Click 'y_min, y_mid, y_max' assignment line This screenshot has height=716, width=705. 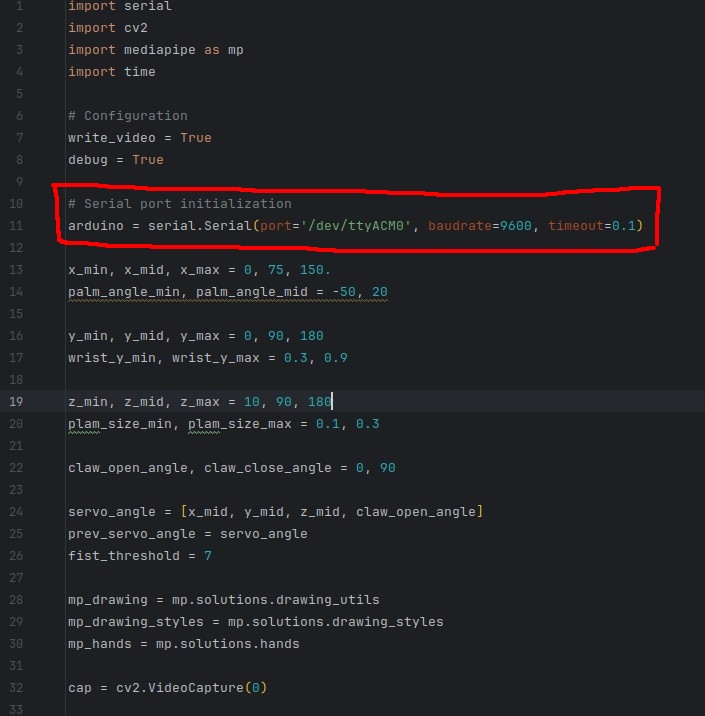coord(196,336)
